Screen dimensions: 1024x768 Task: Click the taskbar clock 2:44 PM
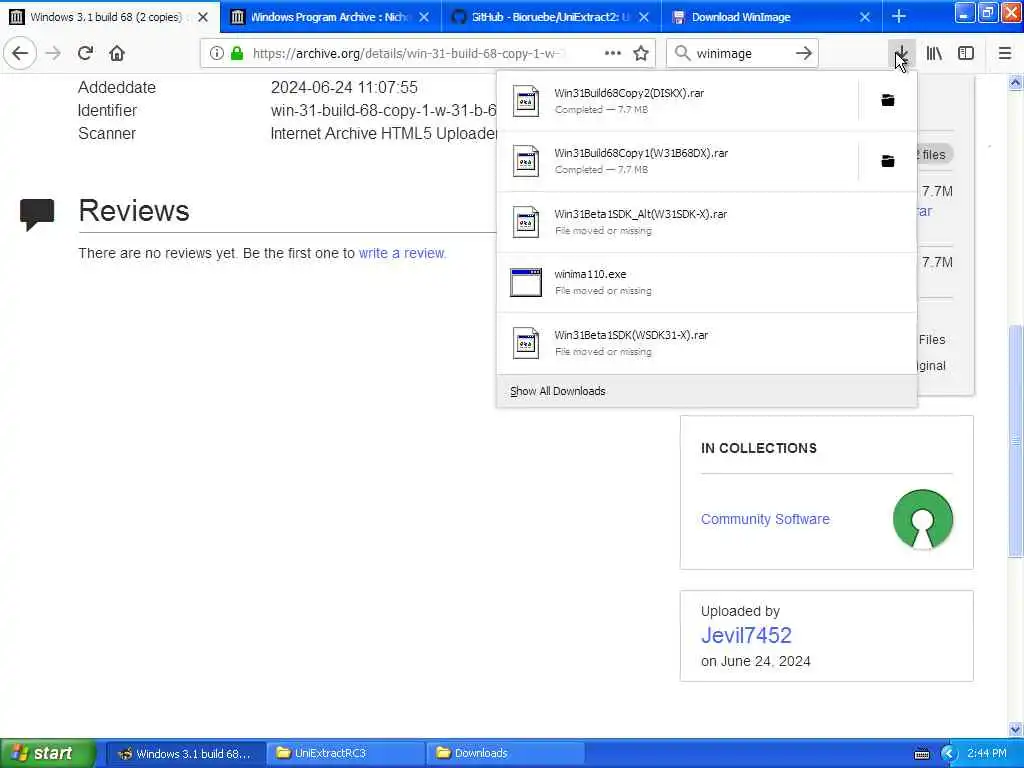[986, 753]
